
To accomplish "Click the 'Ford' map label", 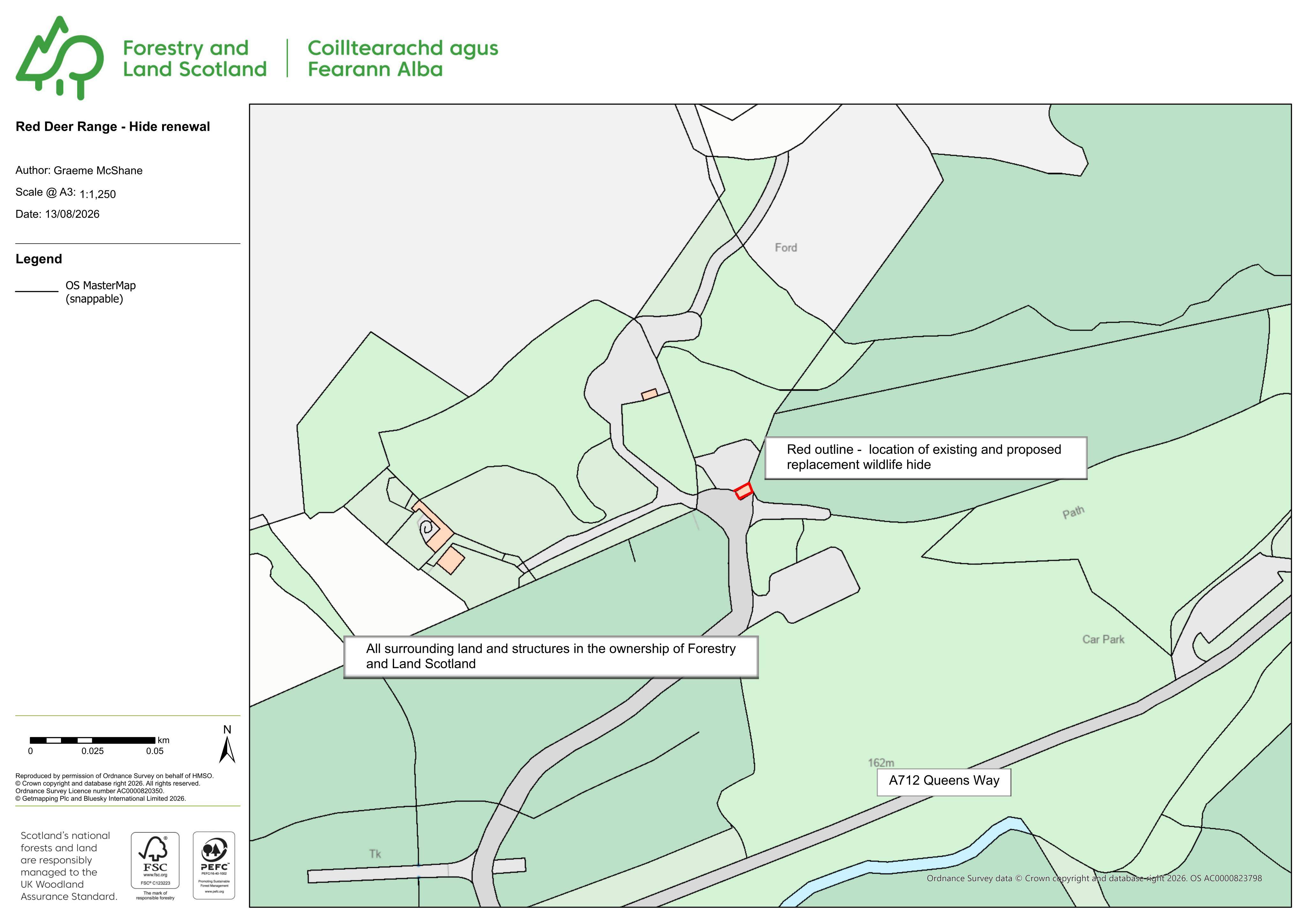I will 786,248.
